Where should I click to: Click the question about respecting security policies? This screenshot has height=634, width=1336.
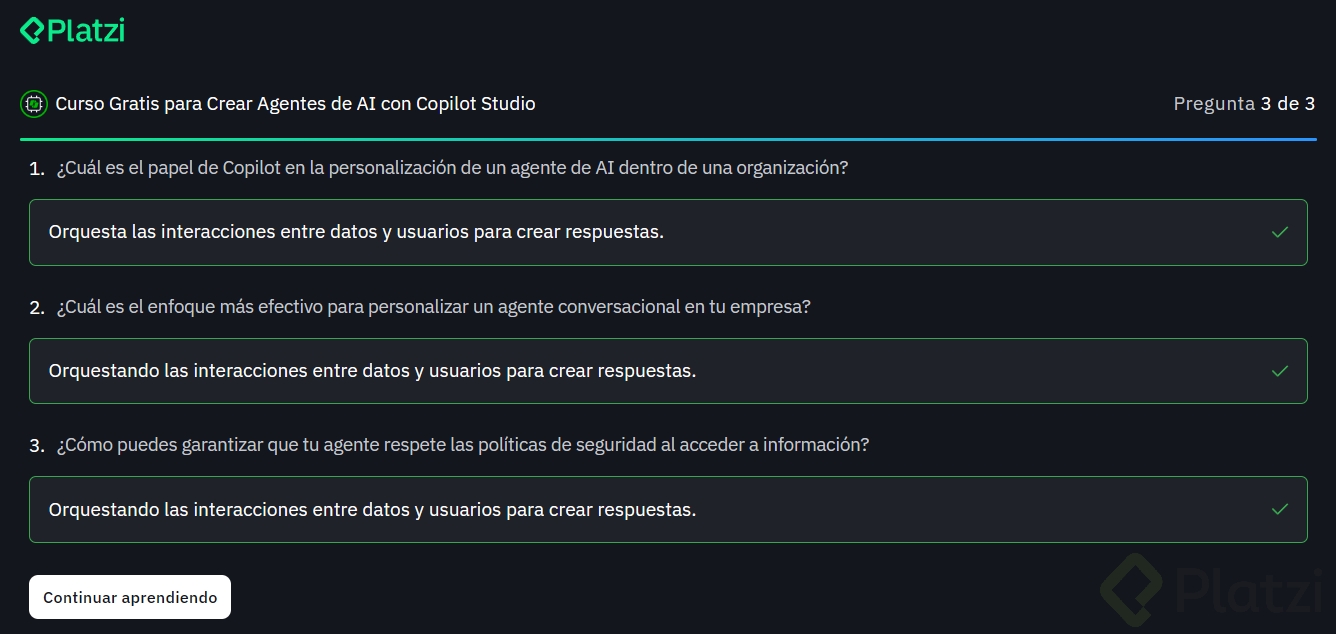click(x=462, y=445)
